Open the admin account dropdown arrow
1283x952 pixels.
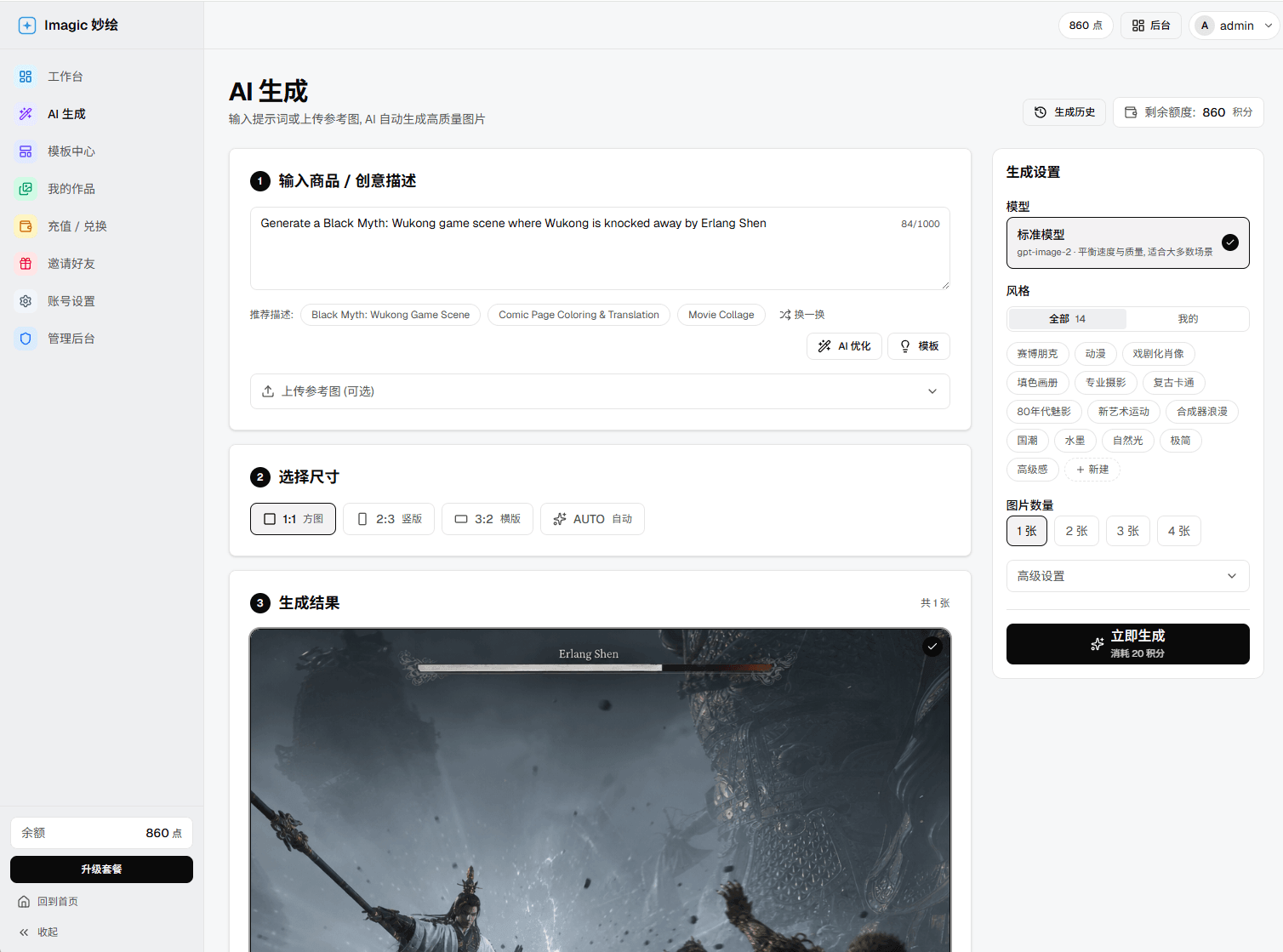[x=1269, y=26]
